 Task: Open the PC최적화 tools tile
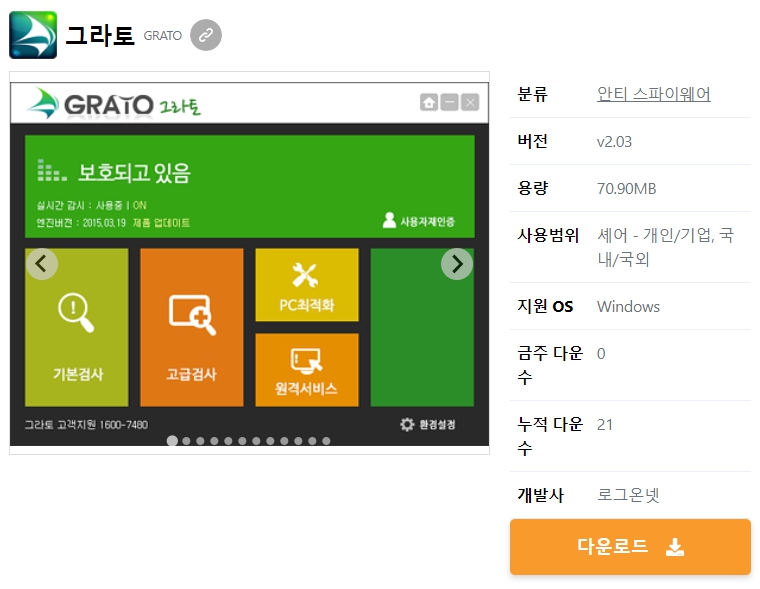[307, 285]
